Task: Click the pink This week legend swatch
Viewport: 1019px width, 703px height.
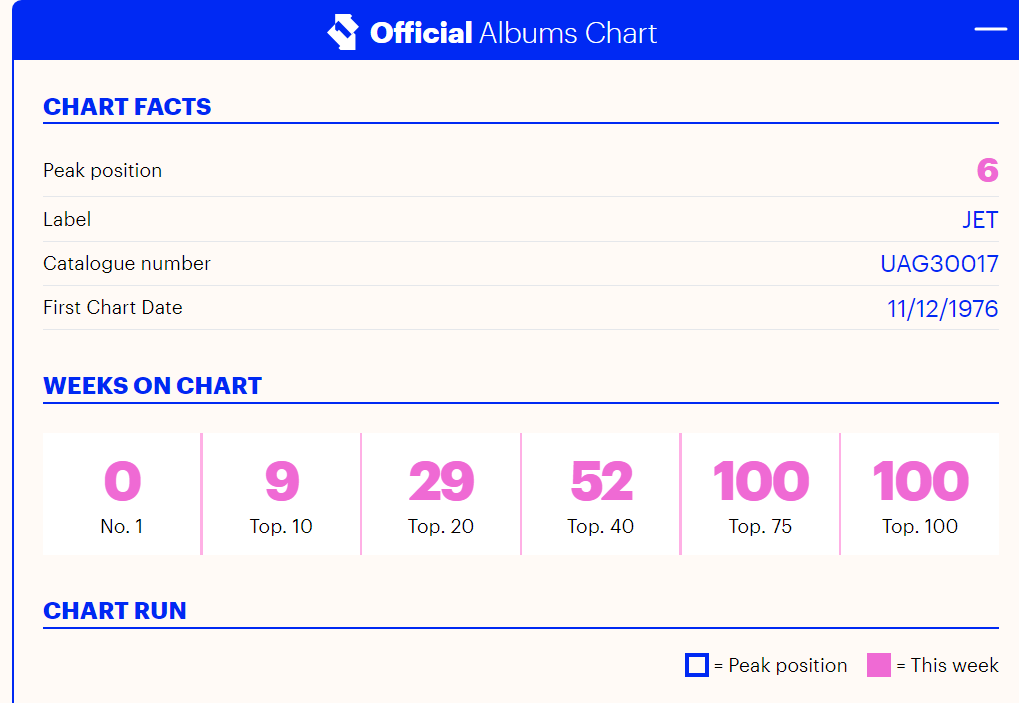Action: click(879, 665)
